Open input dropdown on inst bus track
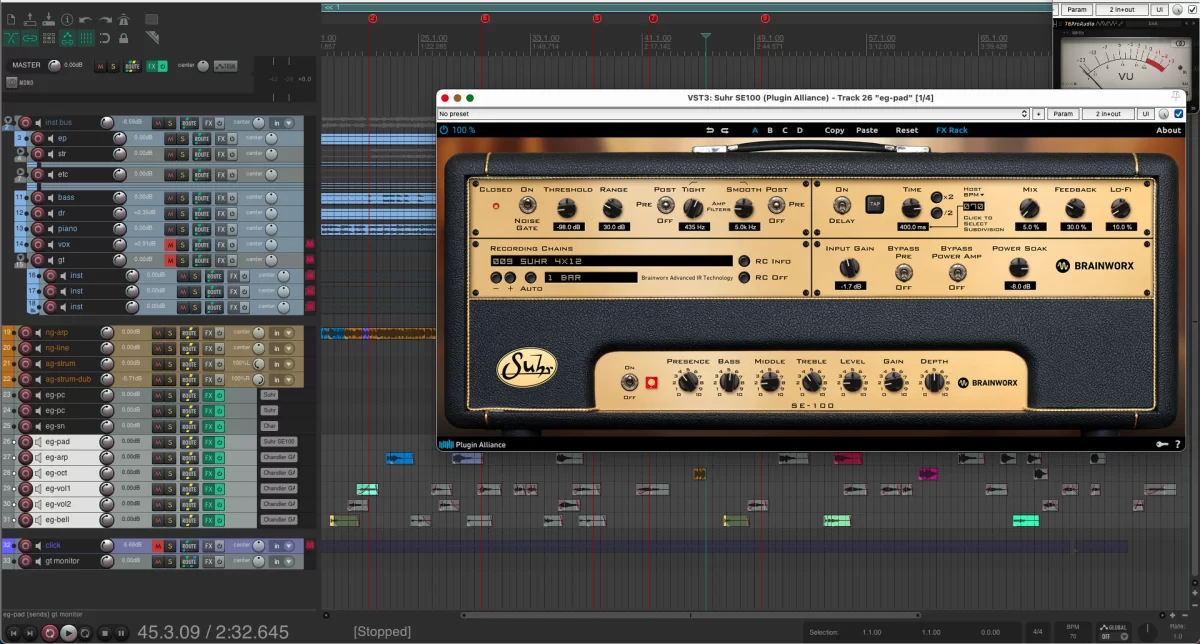 coord(282,123)
